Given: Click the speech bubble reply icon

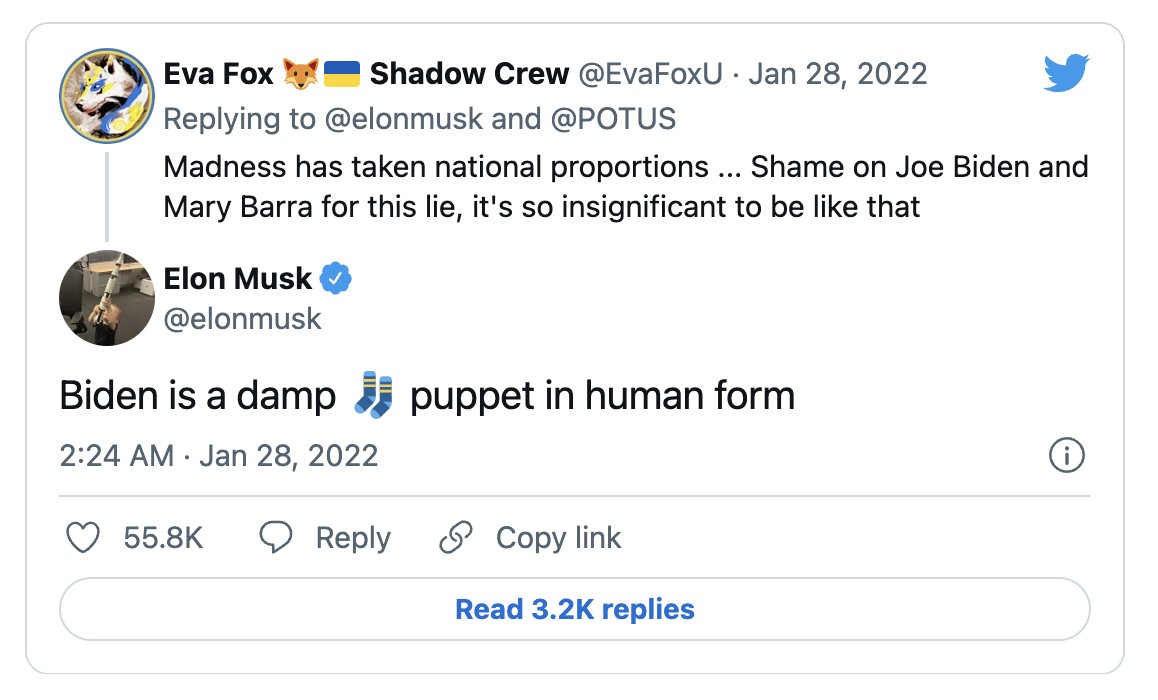Looking at the screenshot, I should pos(275,538).
